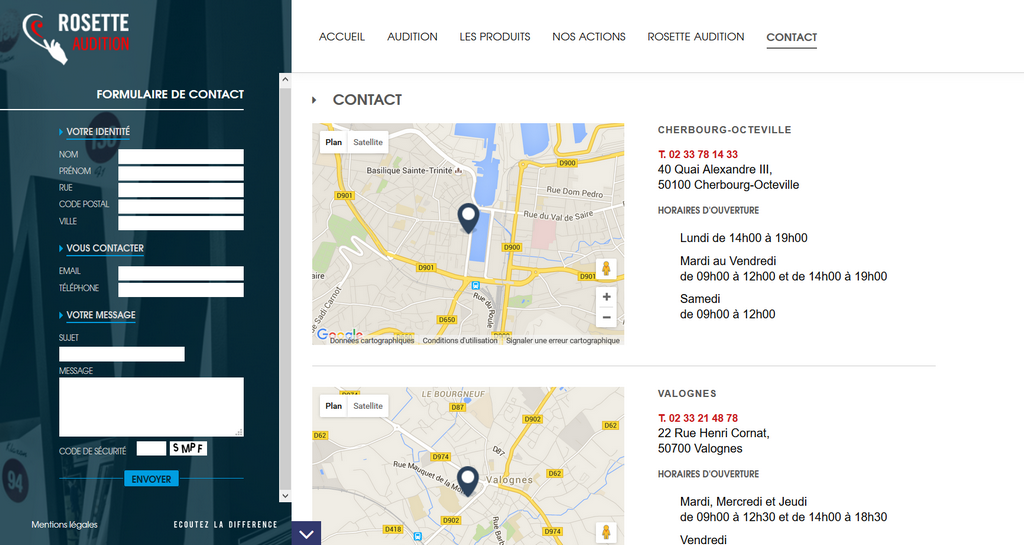Switch Valognes map to Satellite view
The image size is (1024, 545).
[x=368, y=406]
